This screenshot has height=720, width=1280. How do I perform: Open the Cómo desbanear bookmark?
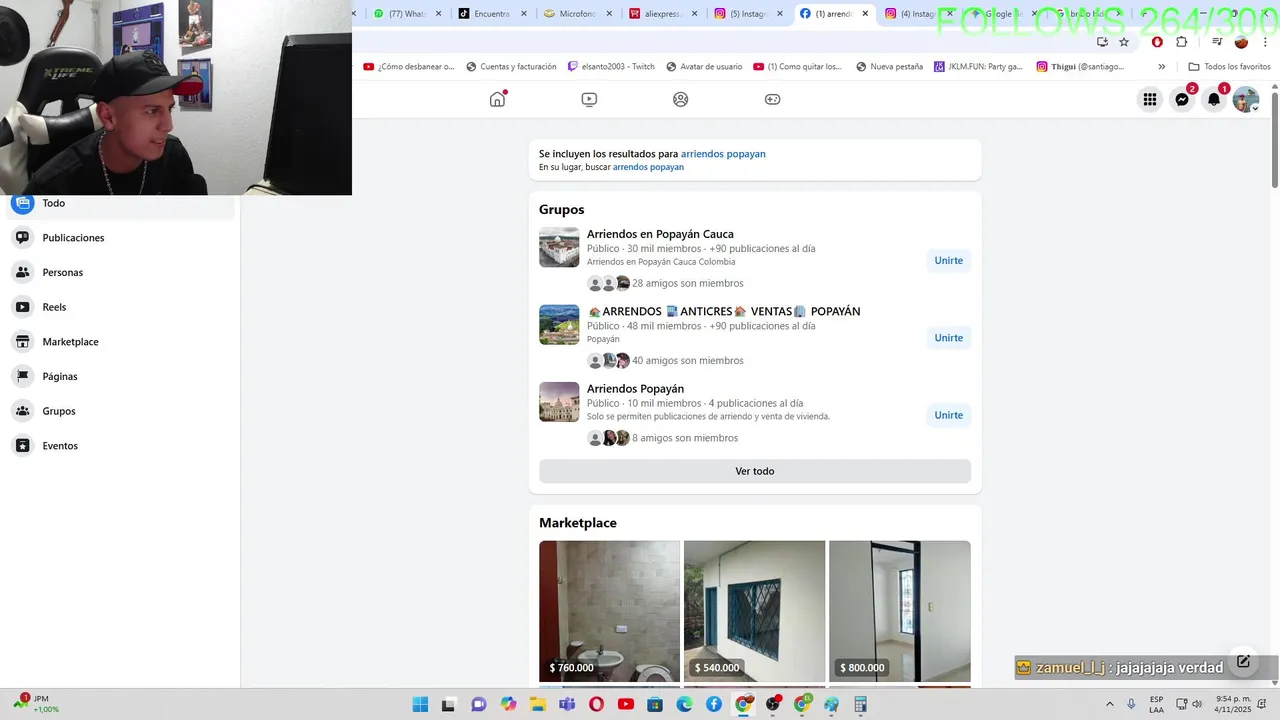pyautogui.click(x=408, y=67)
